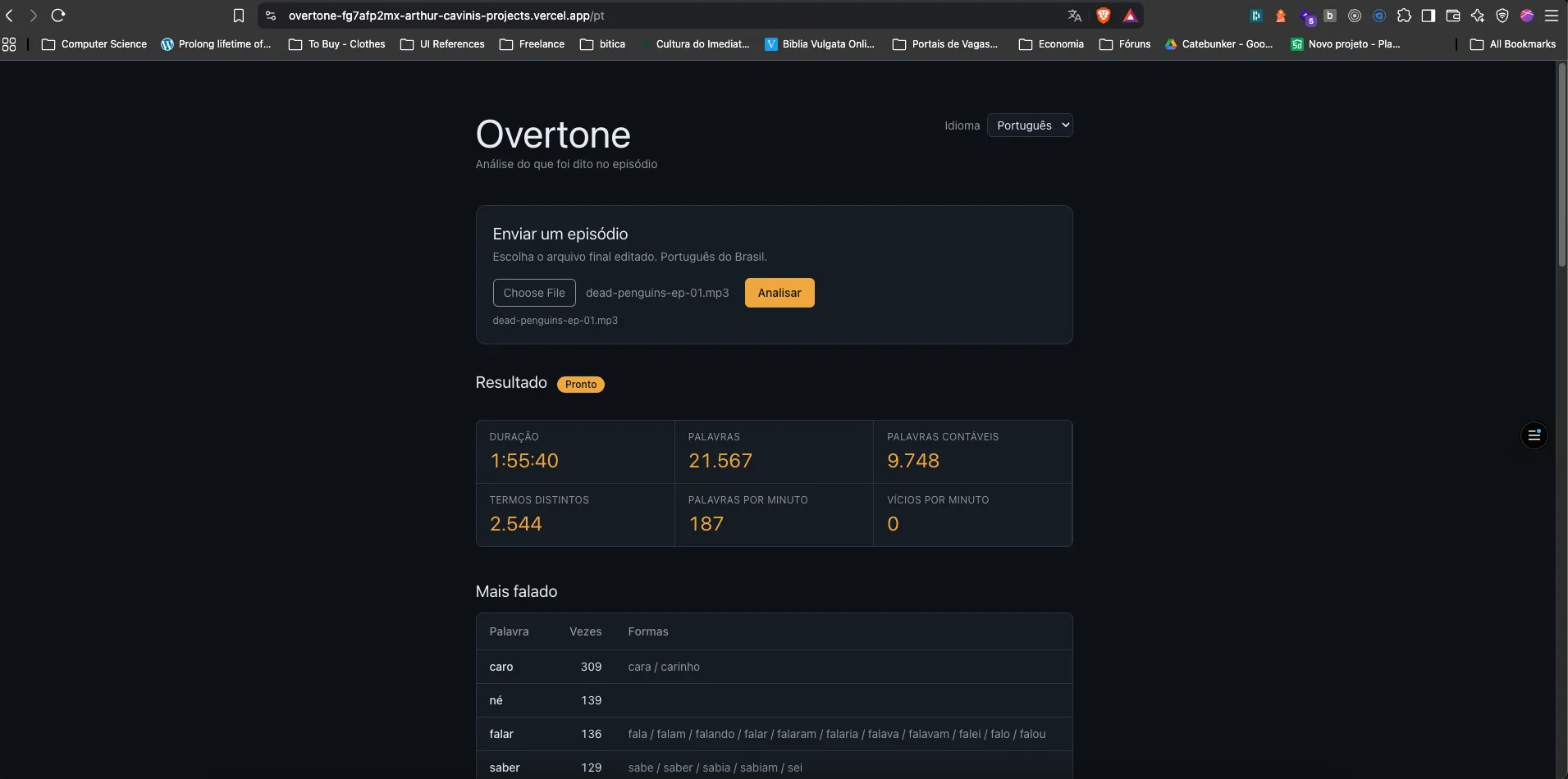Screen dimensions: 1568x779
Task: Click the lighthouse extension icon
Action: point(1281,16)
